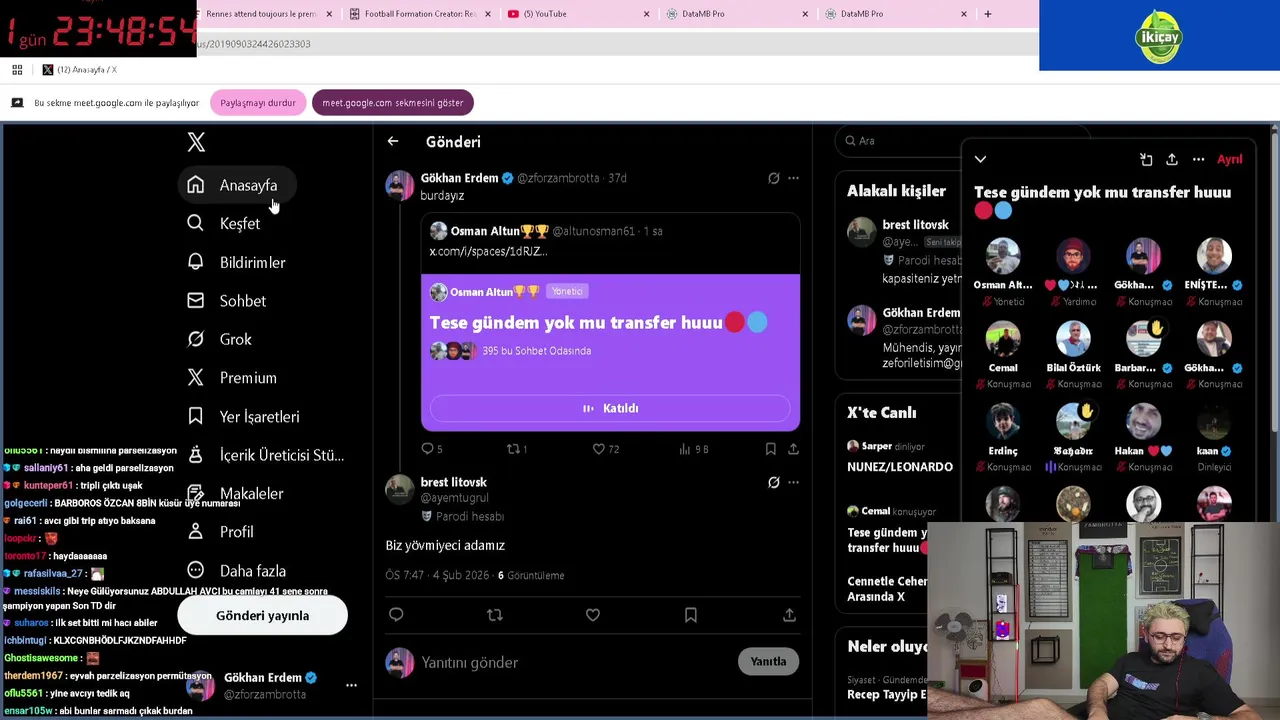Open İçerik Üreticisi Stüdyosu in sidebar

point(266,455)
